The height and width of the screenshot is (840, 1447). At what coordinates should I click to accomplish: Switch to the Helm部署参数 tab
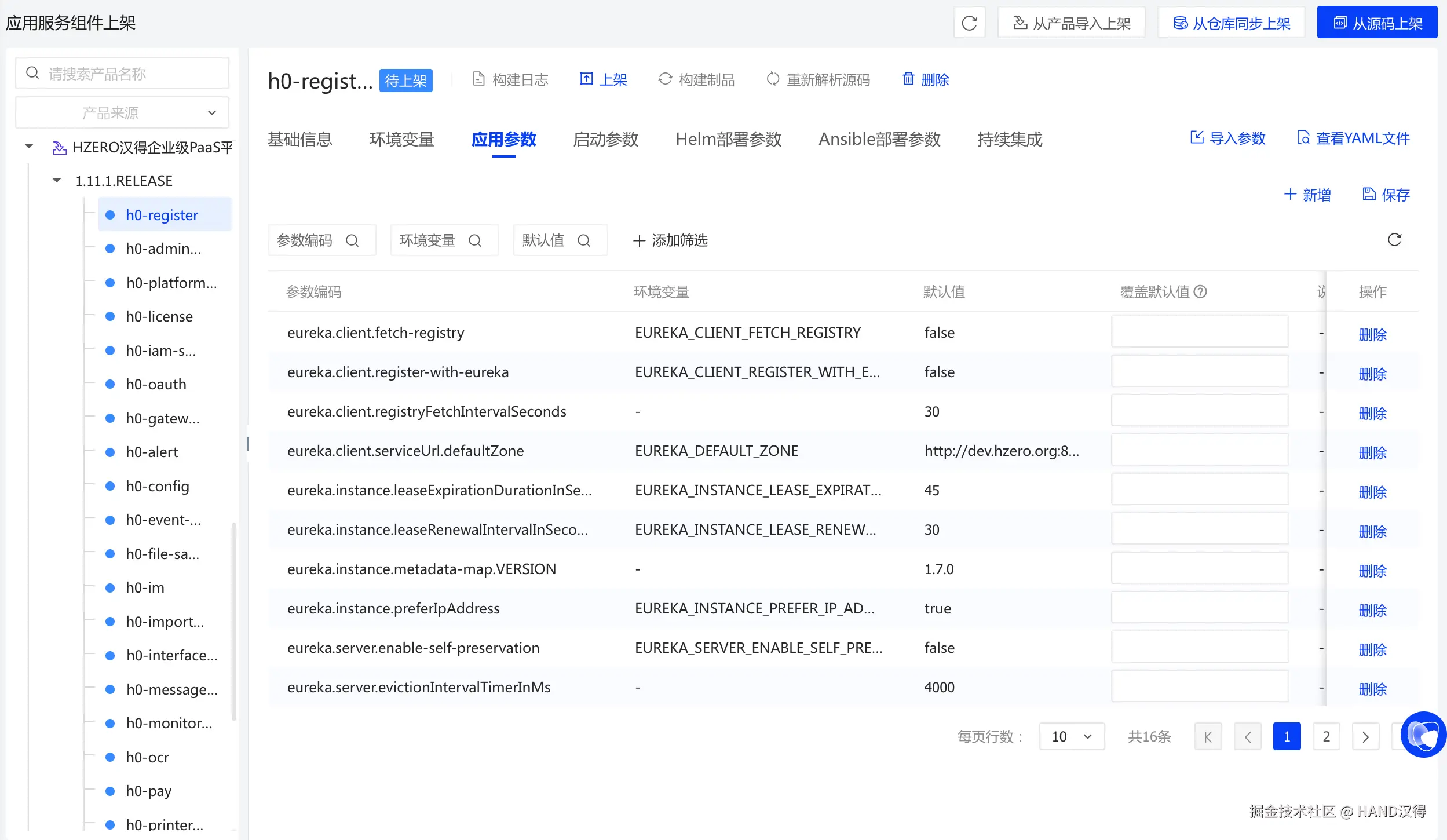728,139
